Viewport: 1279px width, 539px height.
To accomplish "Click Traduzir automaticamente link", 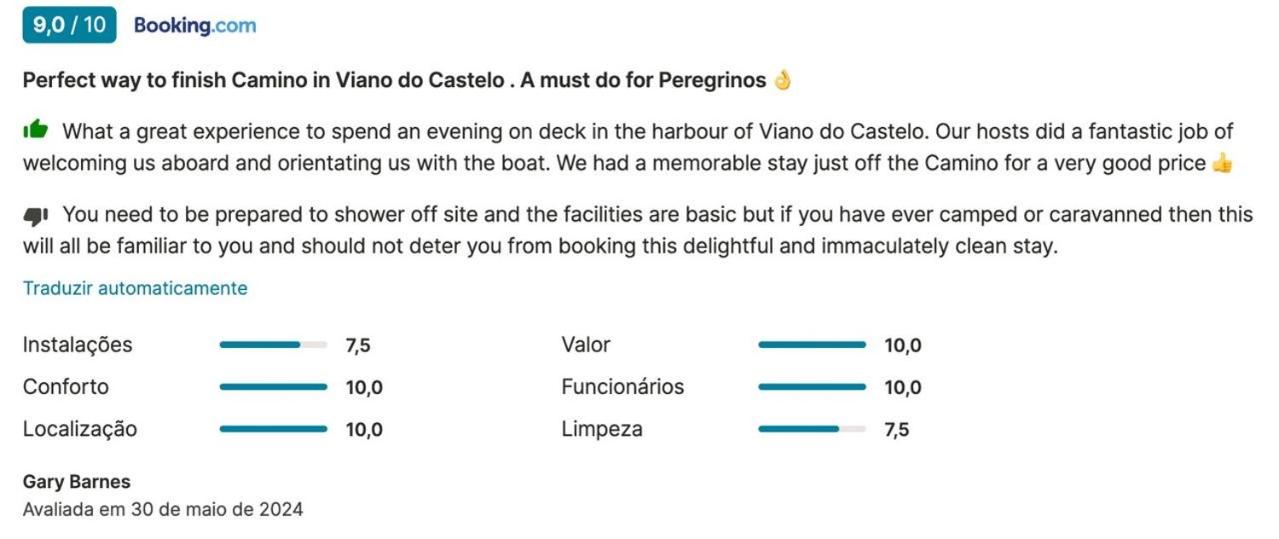I will 135,288.
